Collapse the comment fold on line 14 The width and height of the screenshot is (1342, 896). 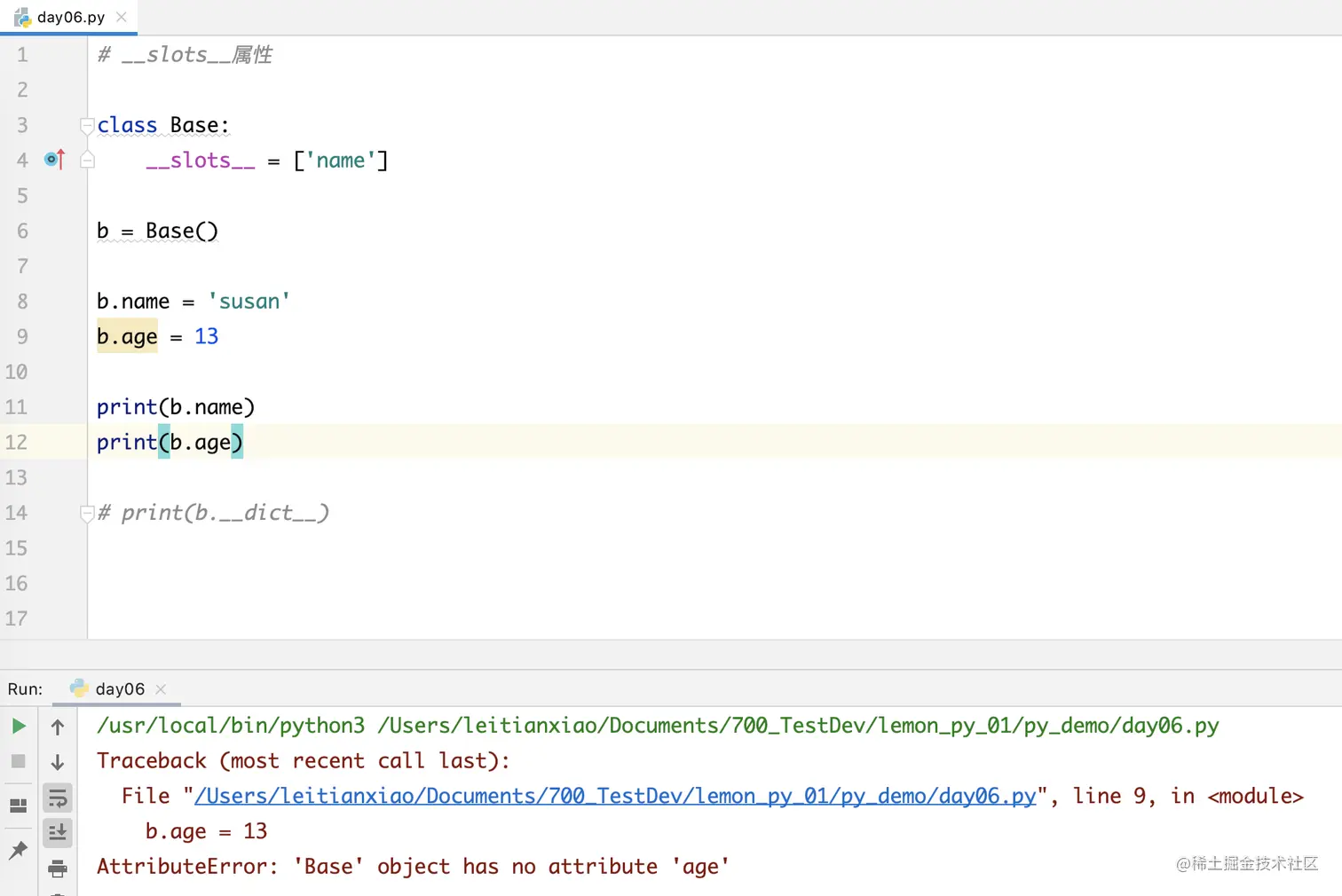click(x=87, y=513)
